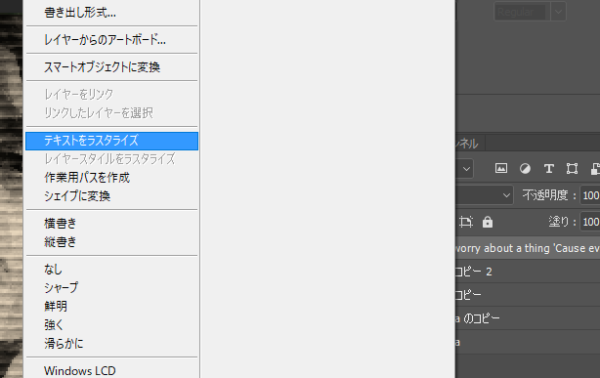Click the 塗り fill value field
The width and height of the screenshot is (600, 378).
coord(590,222)
